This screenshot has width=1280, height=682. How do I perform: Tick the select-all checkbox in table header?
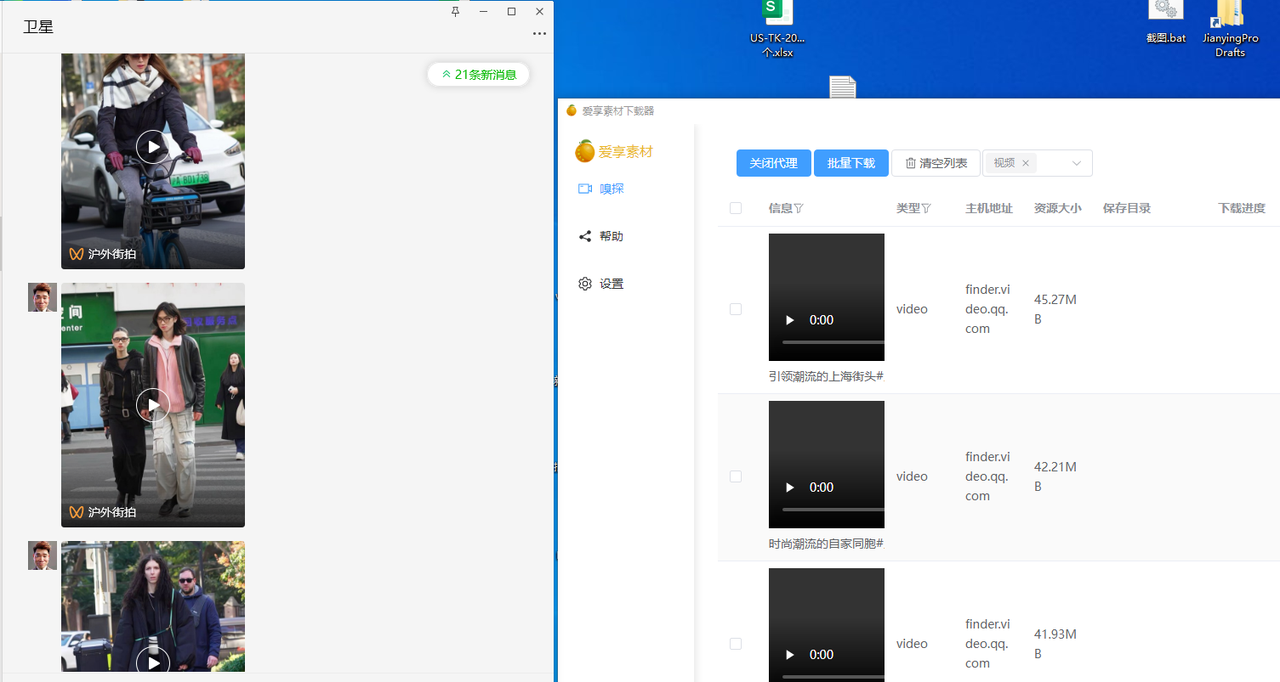click(x=736, y=208)
